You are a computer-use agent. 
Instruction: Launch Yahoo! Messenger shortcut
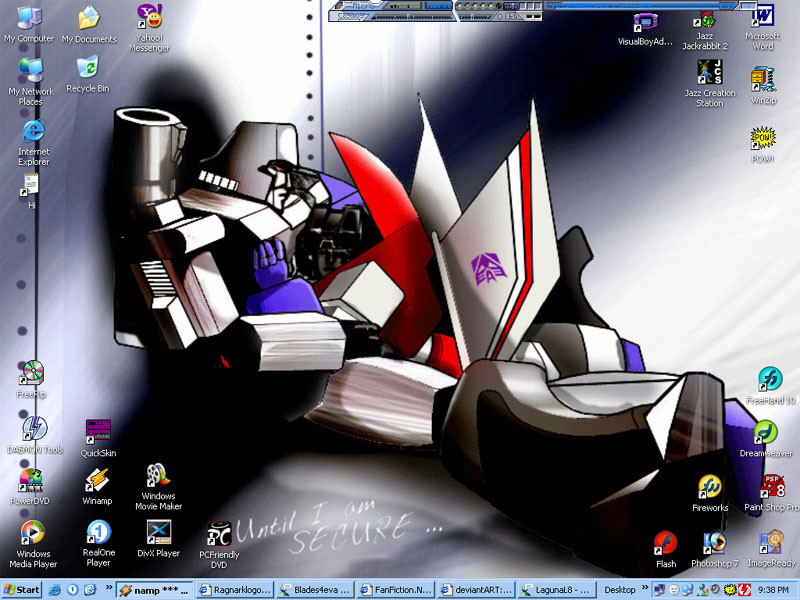click(149, 28)
